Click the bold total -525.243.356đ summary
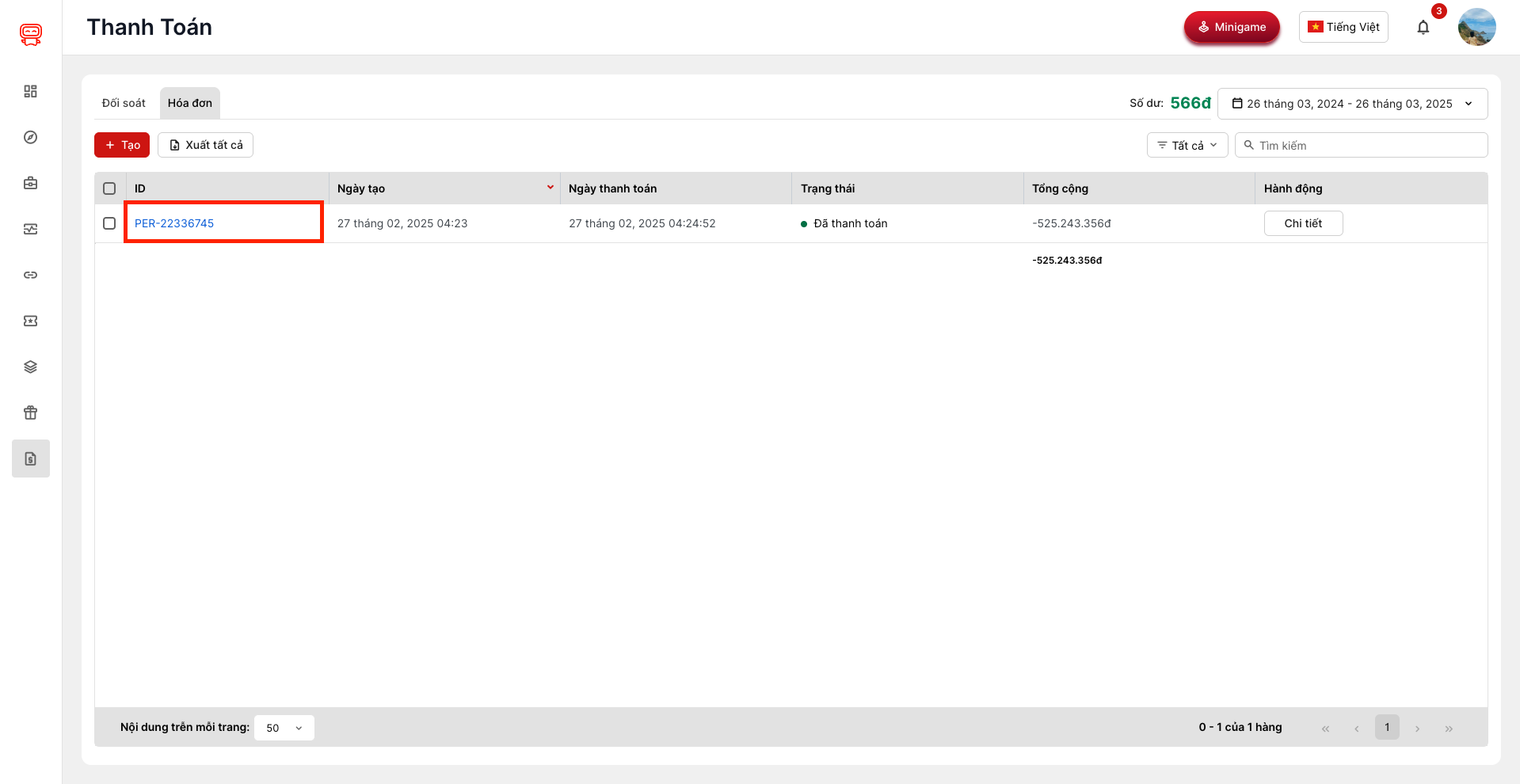 coord(1067,261)
